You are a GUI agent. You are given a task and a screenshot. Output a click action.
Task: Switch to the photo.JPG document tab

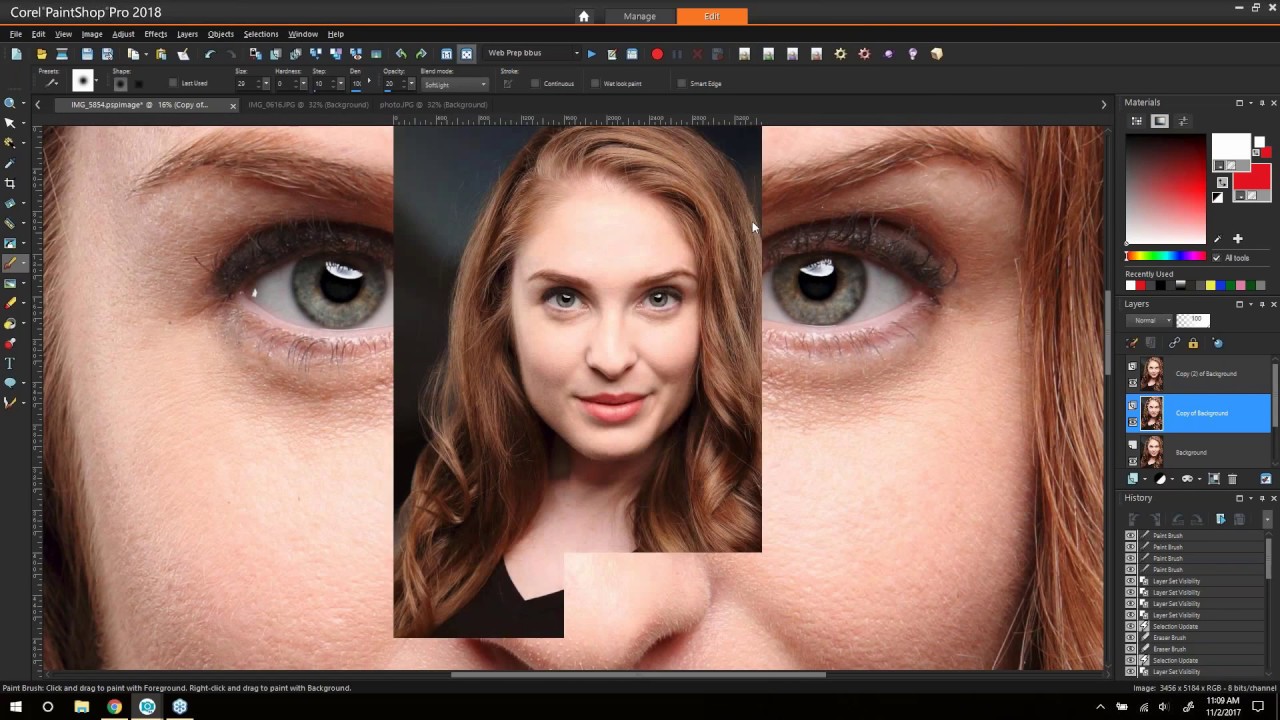click(x=433, y=105)
